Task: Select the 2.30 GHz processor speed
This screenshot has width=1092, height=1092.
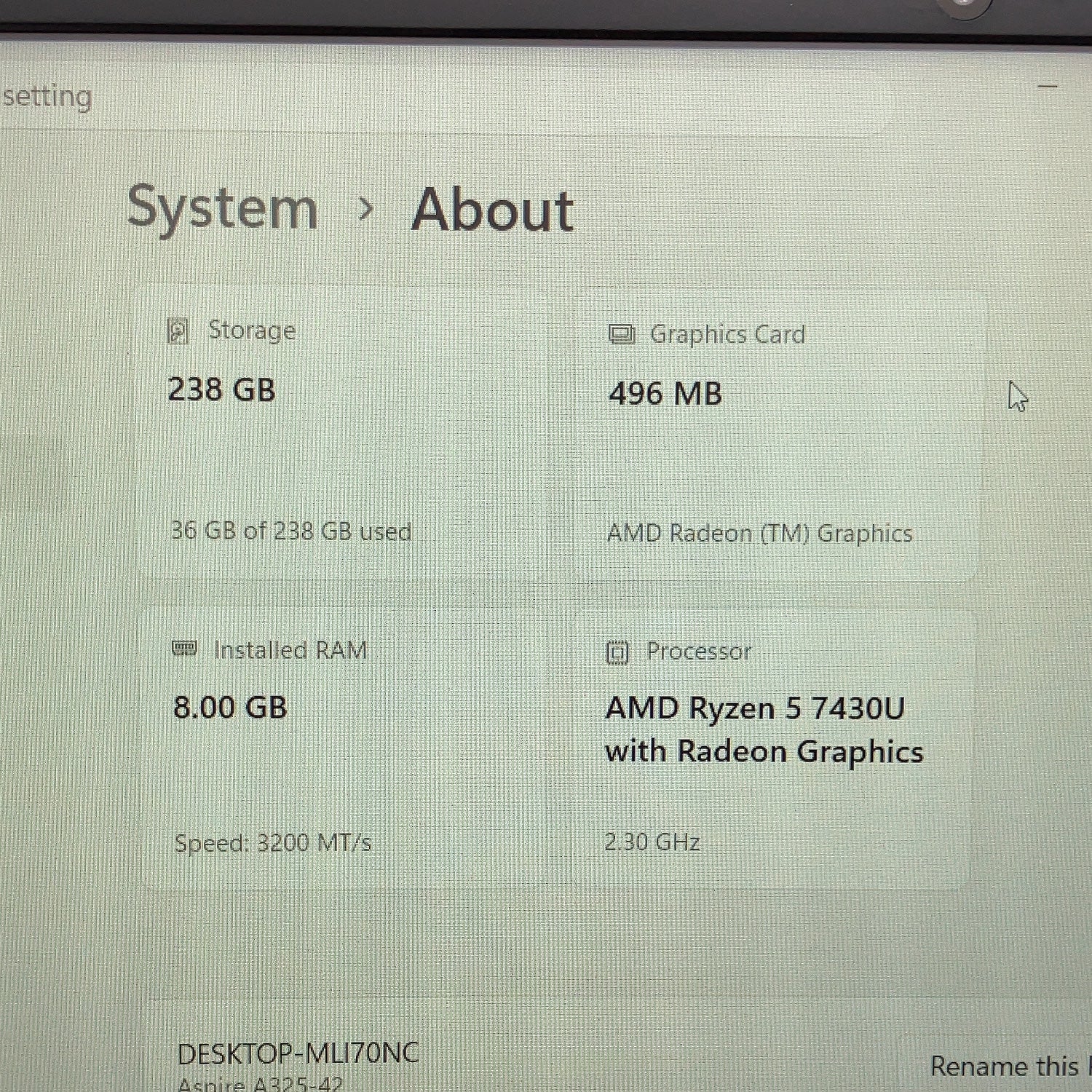Action: pyautogui.click(x=652, y=842)
